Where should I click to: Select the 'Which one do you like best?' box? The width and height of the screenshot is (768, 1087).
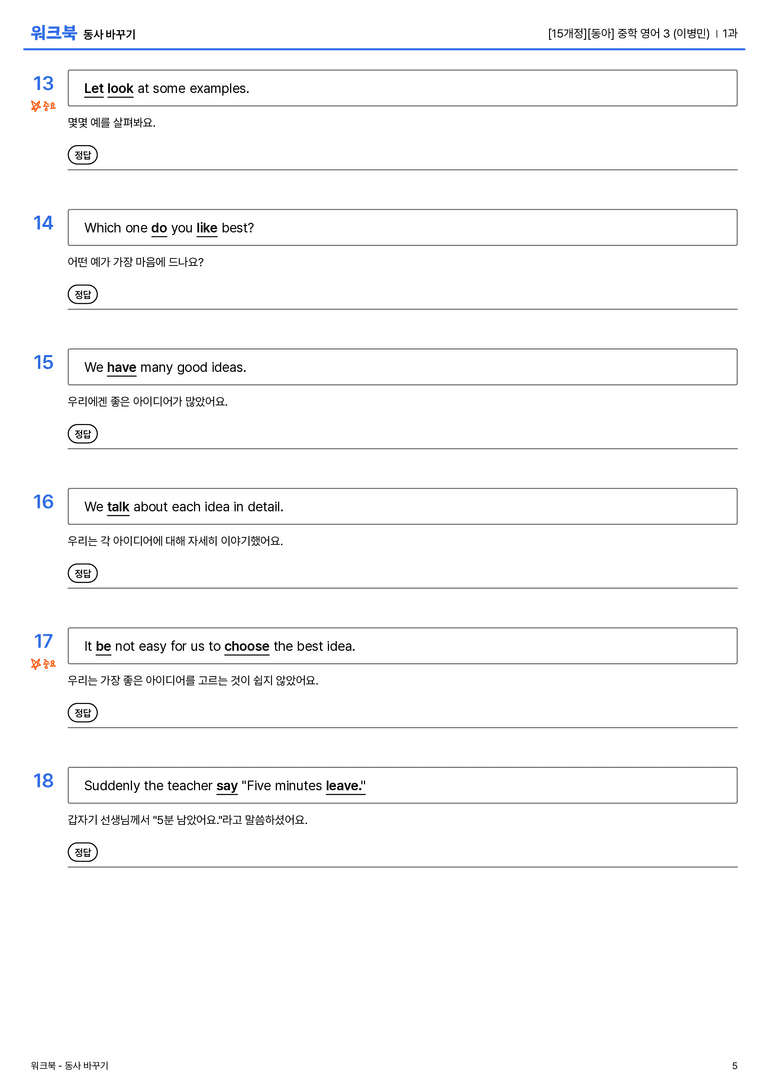tap(402, 227)
